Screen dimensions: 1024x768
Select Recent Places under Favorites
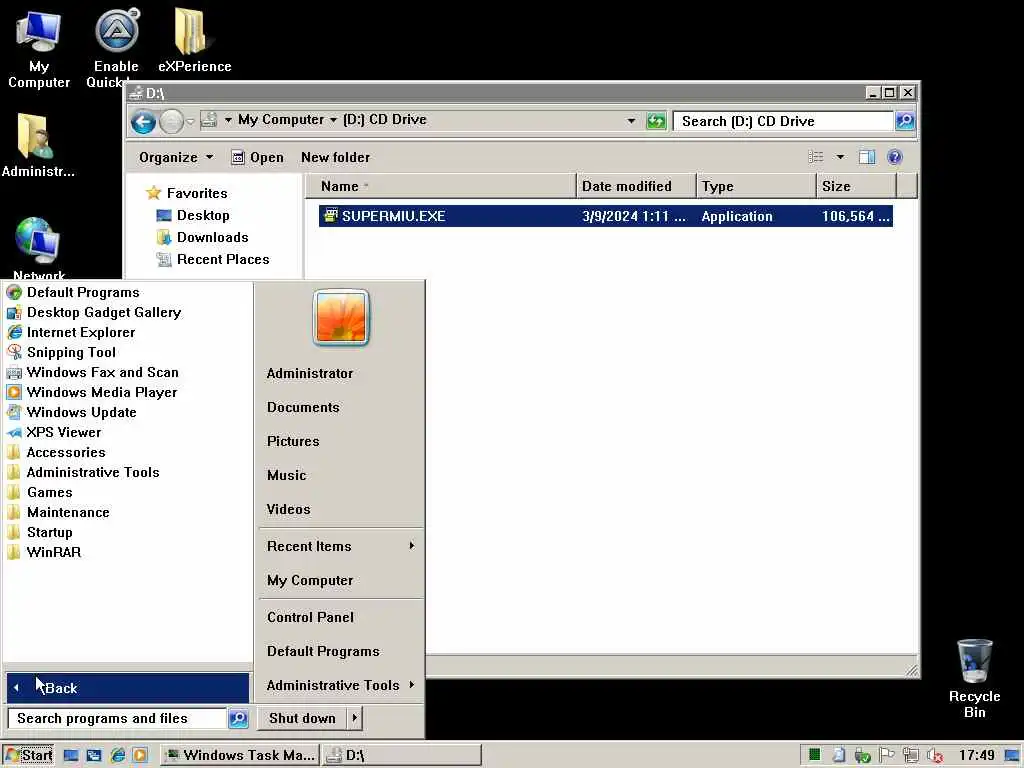213,259
